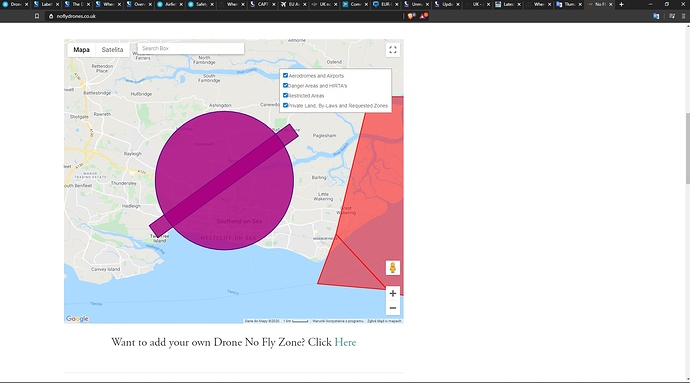Open a new browser tab
The width and height of the screenshot is (690, 383).
click(x=621, y=4)
